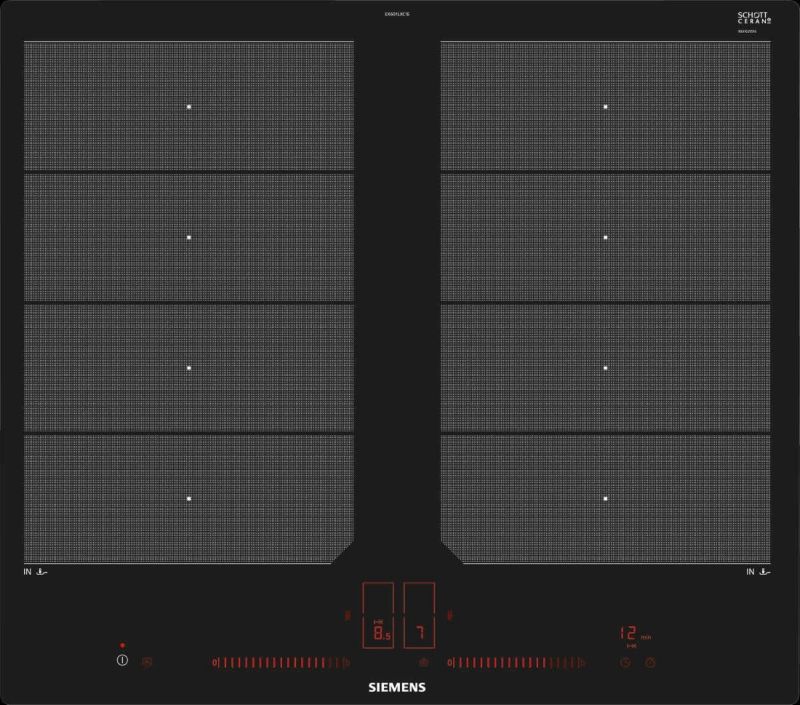Viewport: 800px width, 705px height.
Task: Tap the timer clock icon
Action: pyautogui.click(x=625, y=662)
